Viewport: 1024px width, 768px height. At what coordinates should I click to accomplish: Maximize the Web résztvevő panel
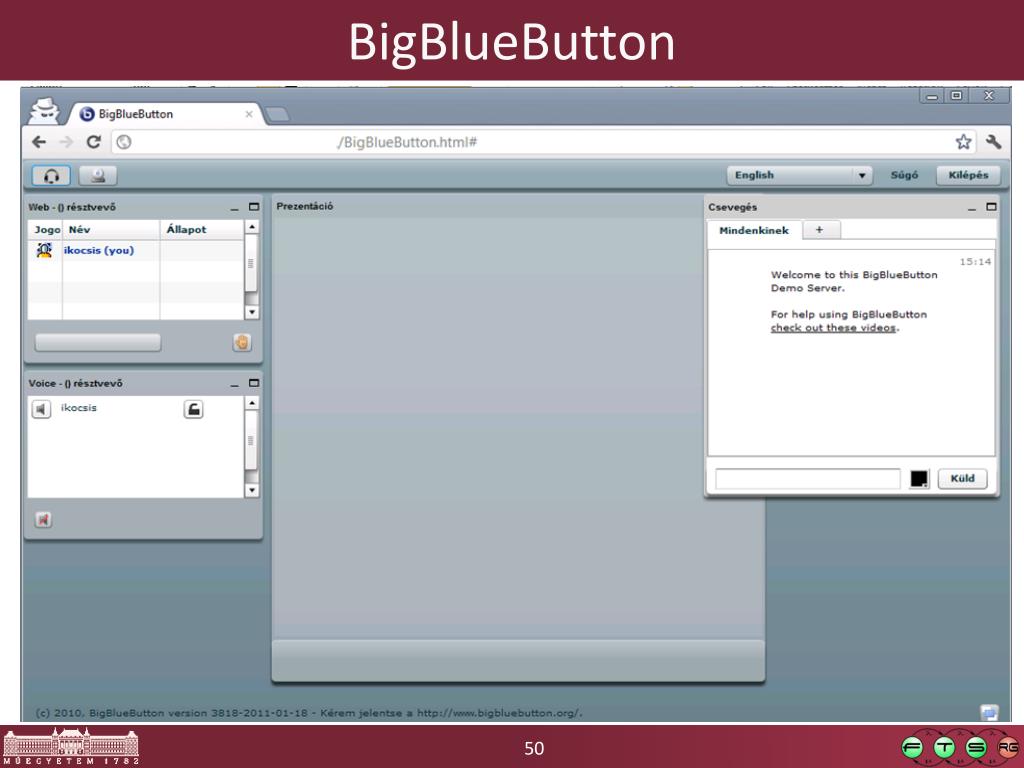[x=254, y=207]
